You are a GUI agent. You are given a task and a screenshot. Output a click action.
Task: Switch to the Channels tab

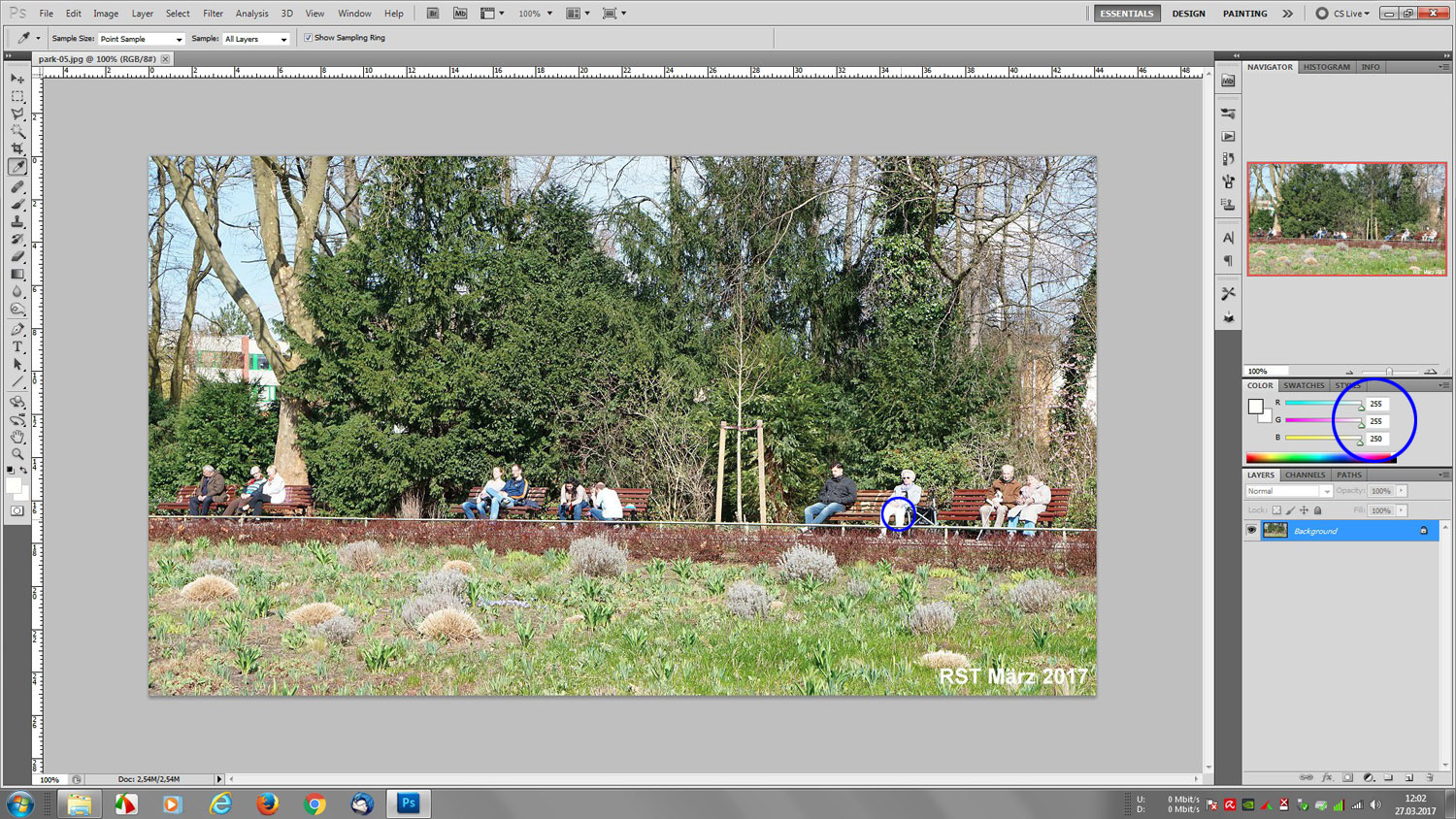point(1305,475)
